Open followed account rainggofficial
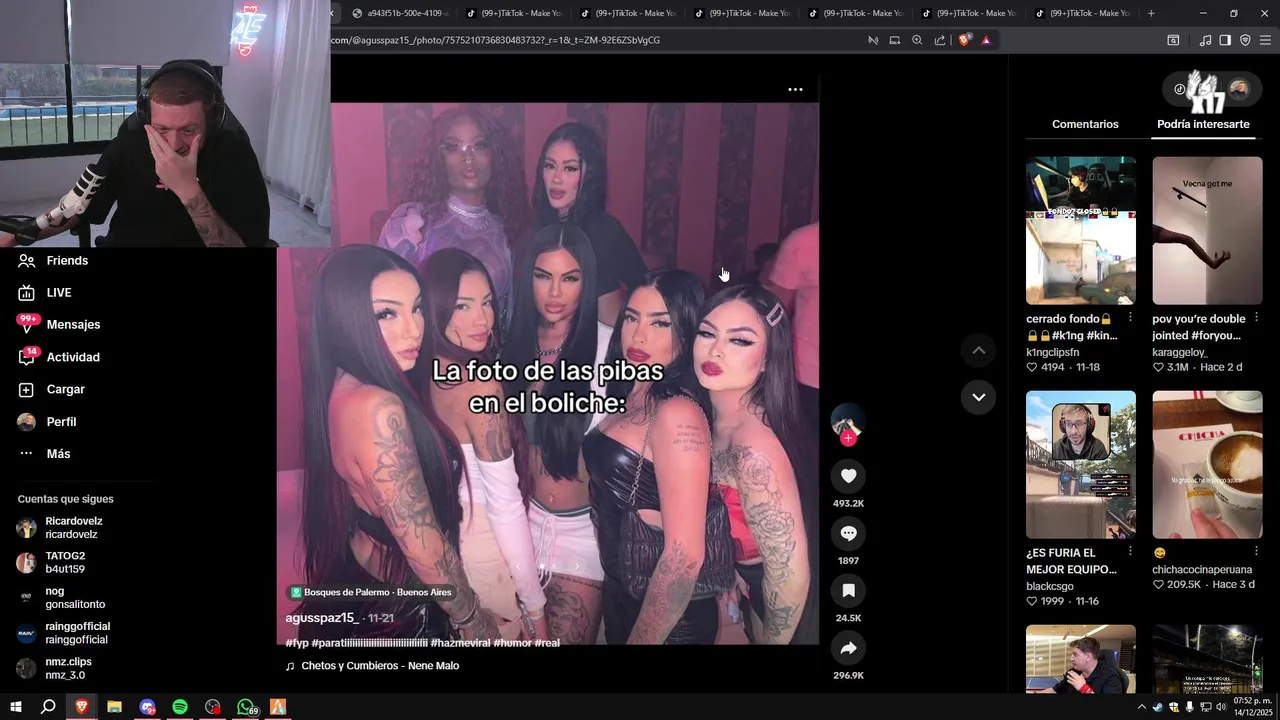1280x720 pixels. pos(63,633)
